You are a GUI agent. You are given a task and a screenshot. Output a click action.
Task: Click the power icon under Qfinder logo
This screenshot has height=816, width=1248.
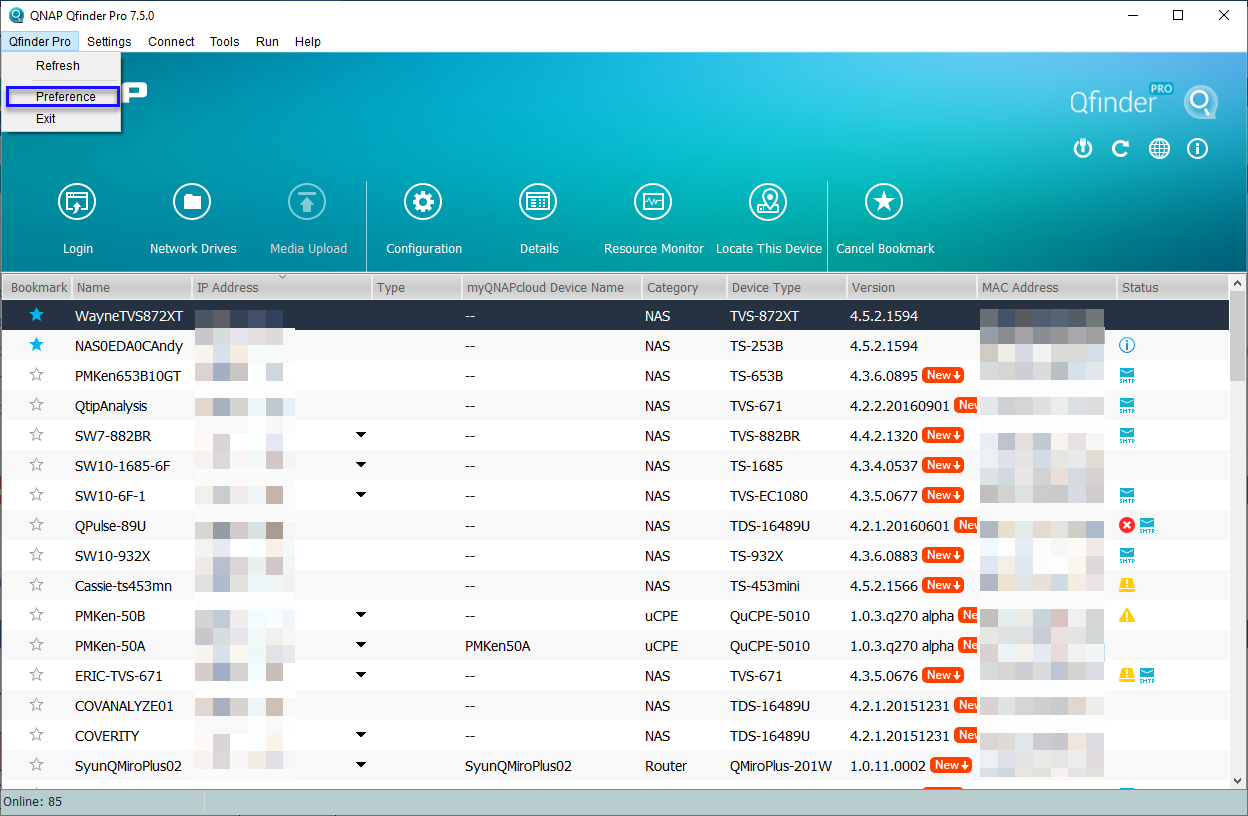tap(1082, 149)
